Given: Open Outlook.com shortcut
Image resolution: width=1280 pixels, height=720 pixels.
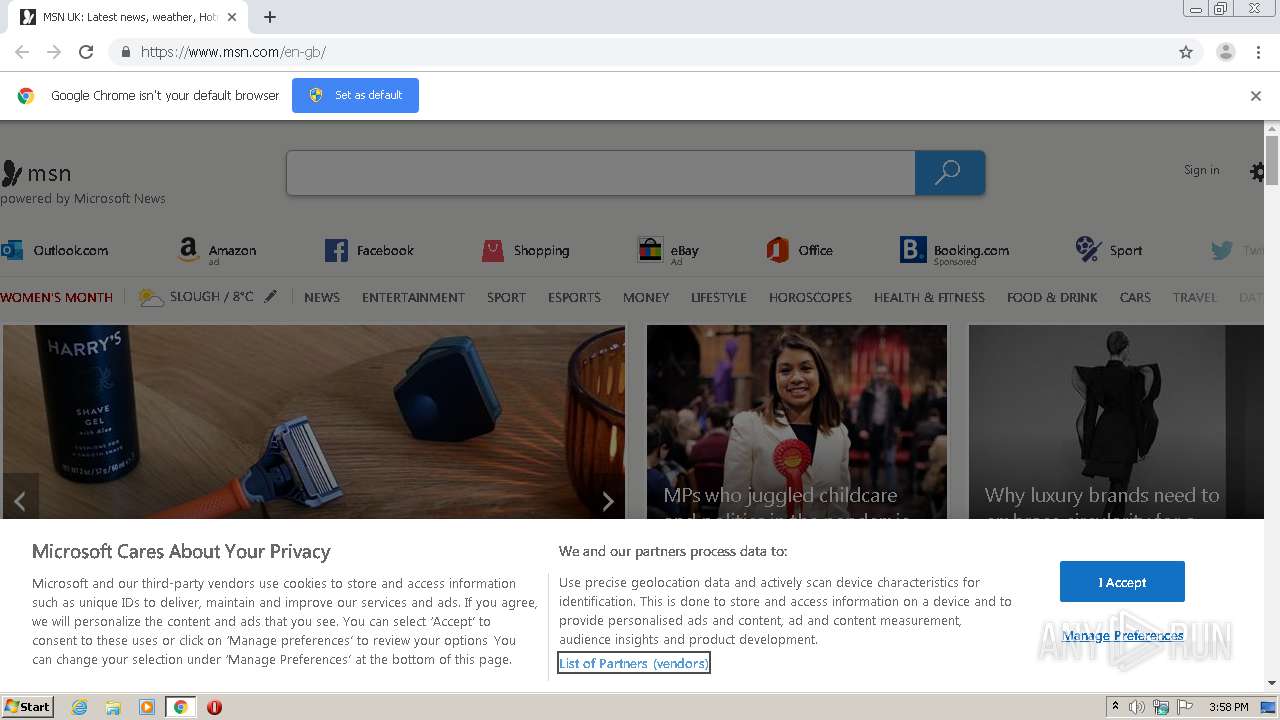Looking at the screenshot, I should point(55,250).
